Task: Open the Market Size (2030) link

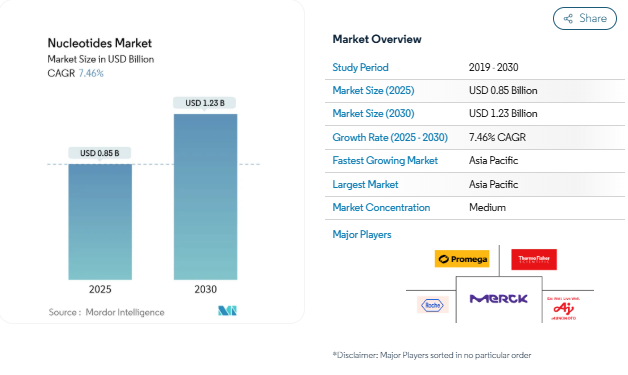Action: [373, 114]
